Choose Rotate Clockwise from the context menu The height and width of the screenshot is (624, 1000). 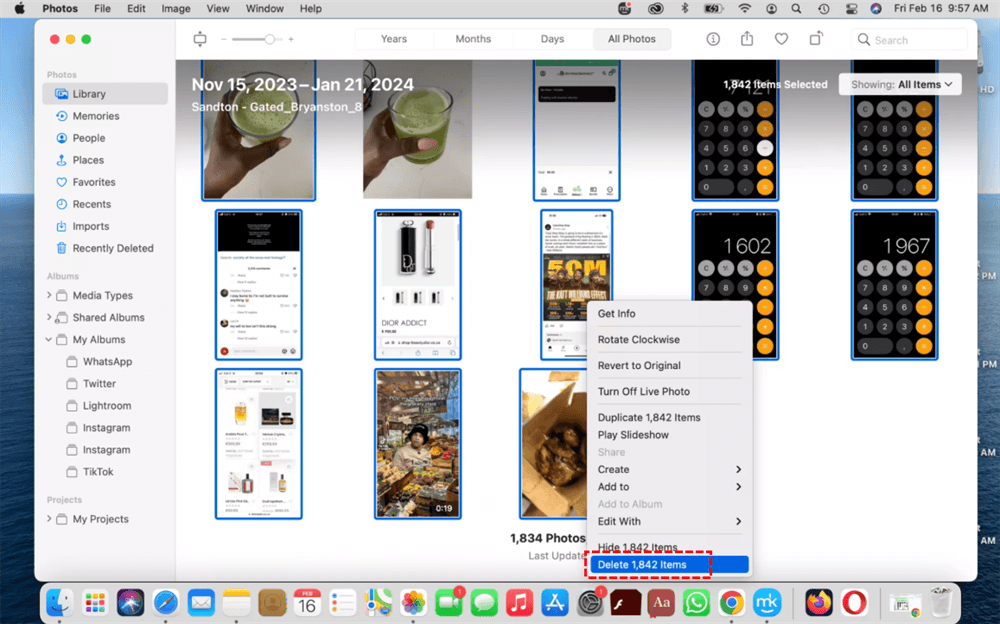click(x=638, y=340)
